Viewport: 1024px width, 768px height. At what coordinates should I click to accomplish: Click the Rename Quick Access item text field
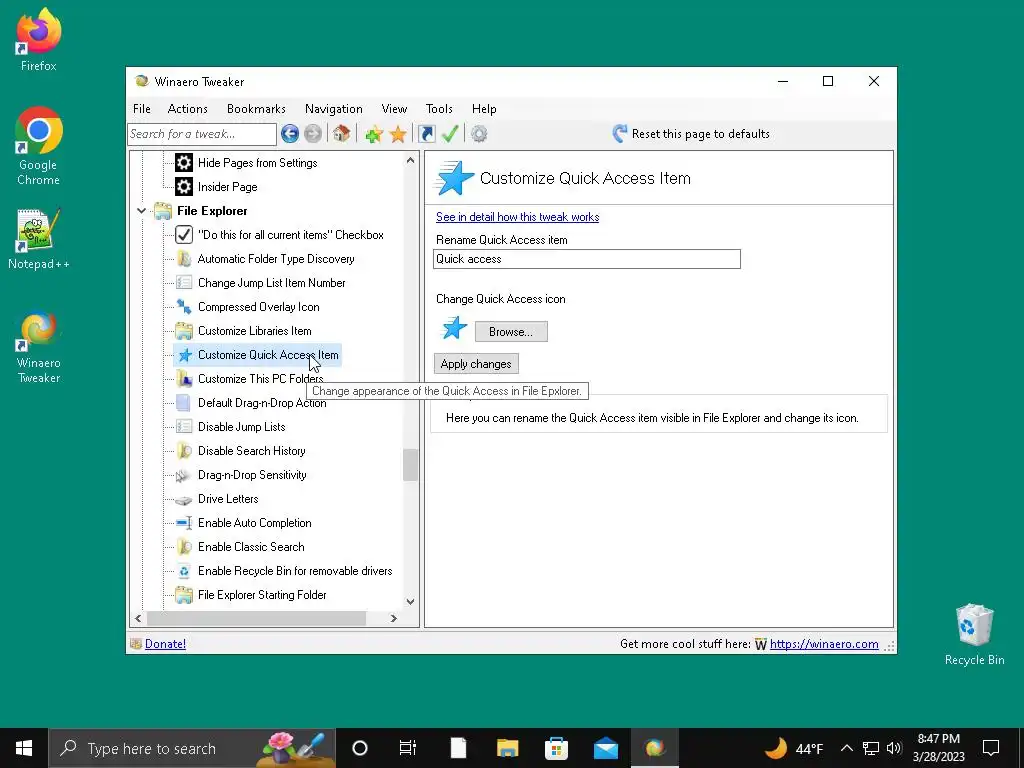coord(586,259)
